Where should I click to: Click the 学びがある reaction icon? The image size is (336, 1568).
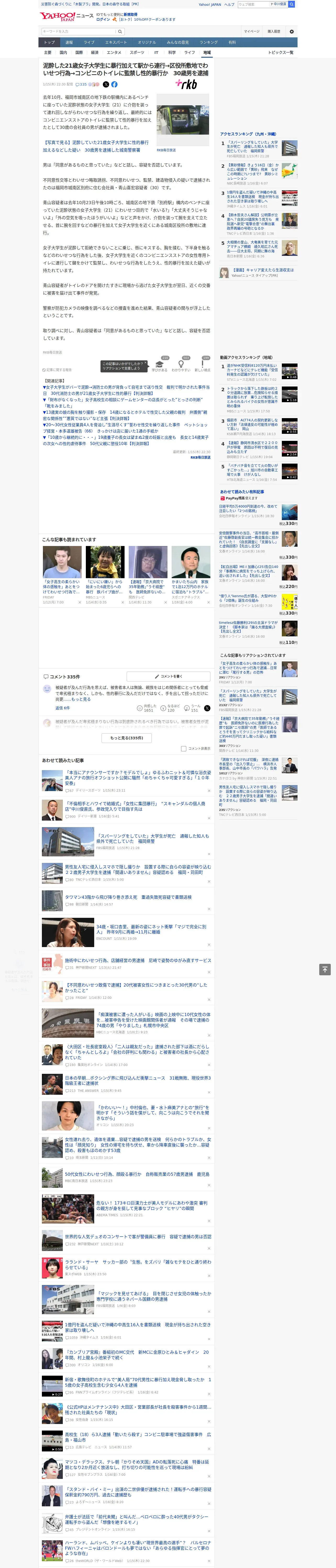pos(160,364)
